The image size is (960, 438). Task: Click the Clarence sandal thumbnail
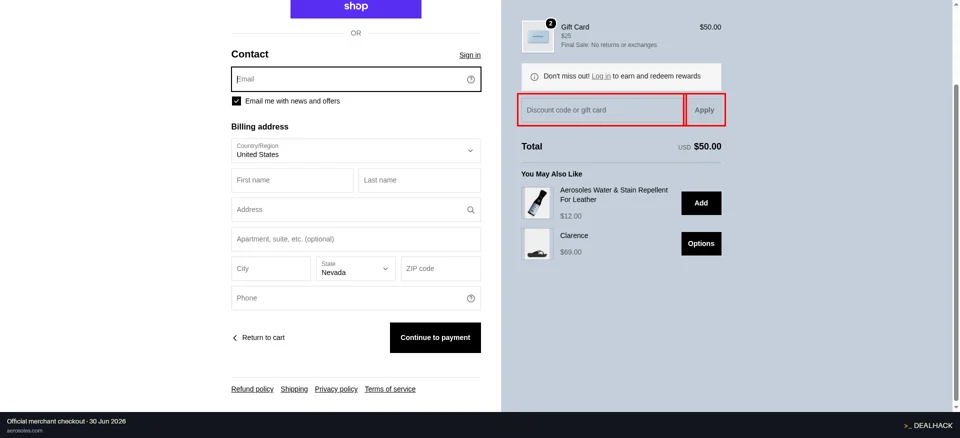(x=537, y=244)
